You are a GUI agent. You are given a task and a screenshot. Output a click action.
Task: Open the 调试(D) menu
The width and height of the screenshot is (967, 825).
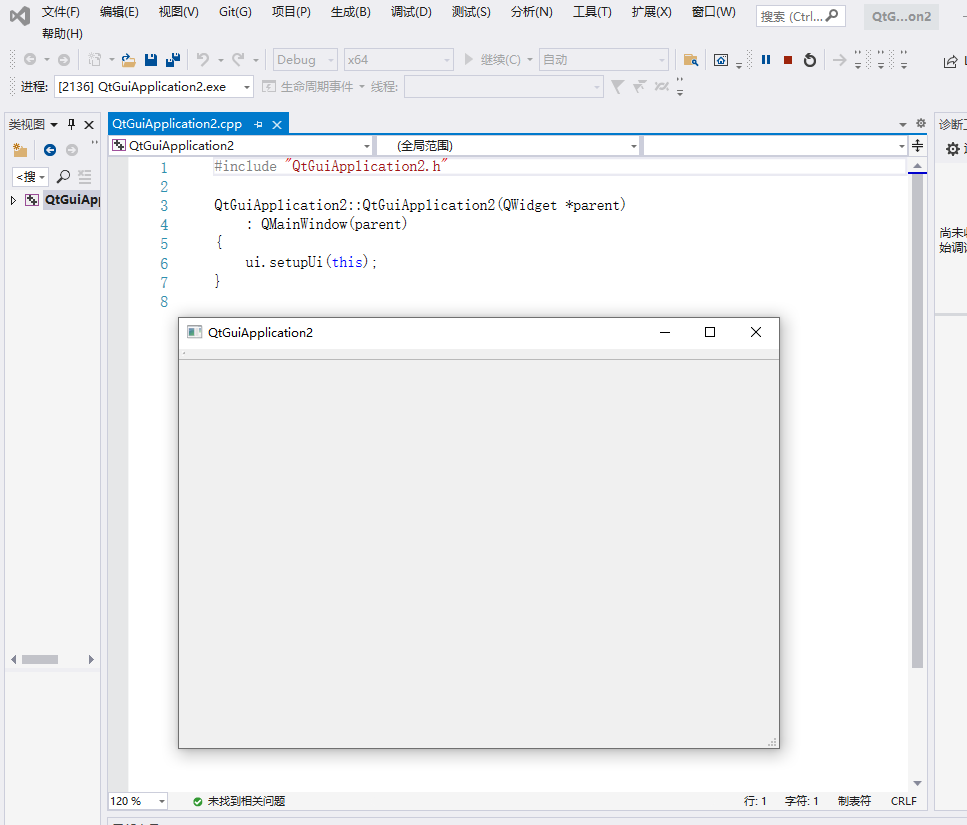(411, 12)
